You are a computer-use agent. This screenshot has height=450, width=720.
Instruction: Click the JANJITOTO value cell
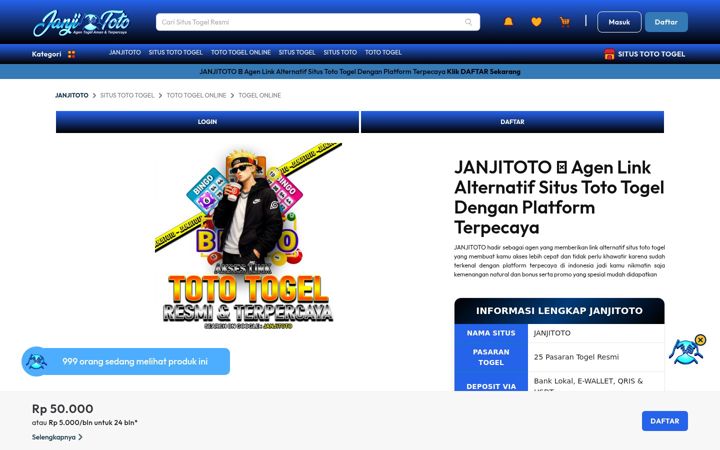point(596,333)
